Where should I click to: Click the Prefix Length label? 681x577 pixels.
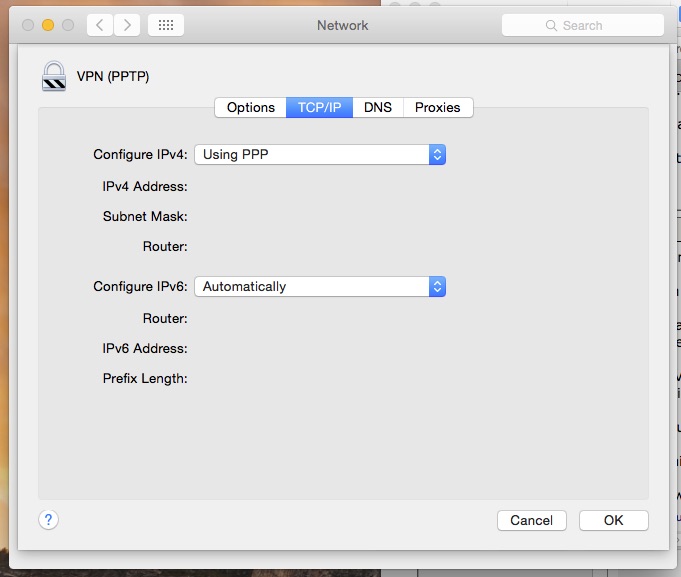145,379
